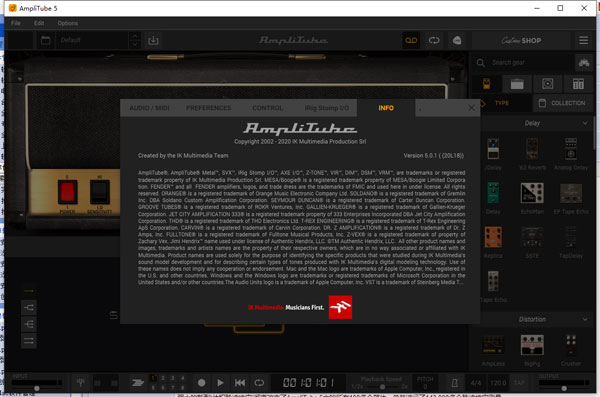Open the Custom SHOP
600x397 pixels.
[x=521, y=40]
